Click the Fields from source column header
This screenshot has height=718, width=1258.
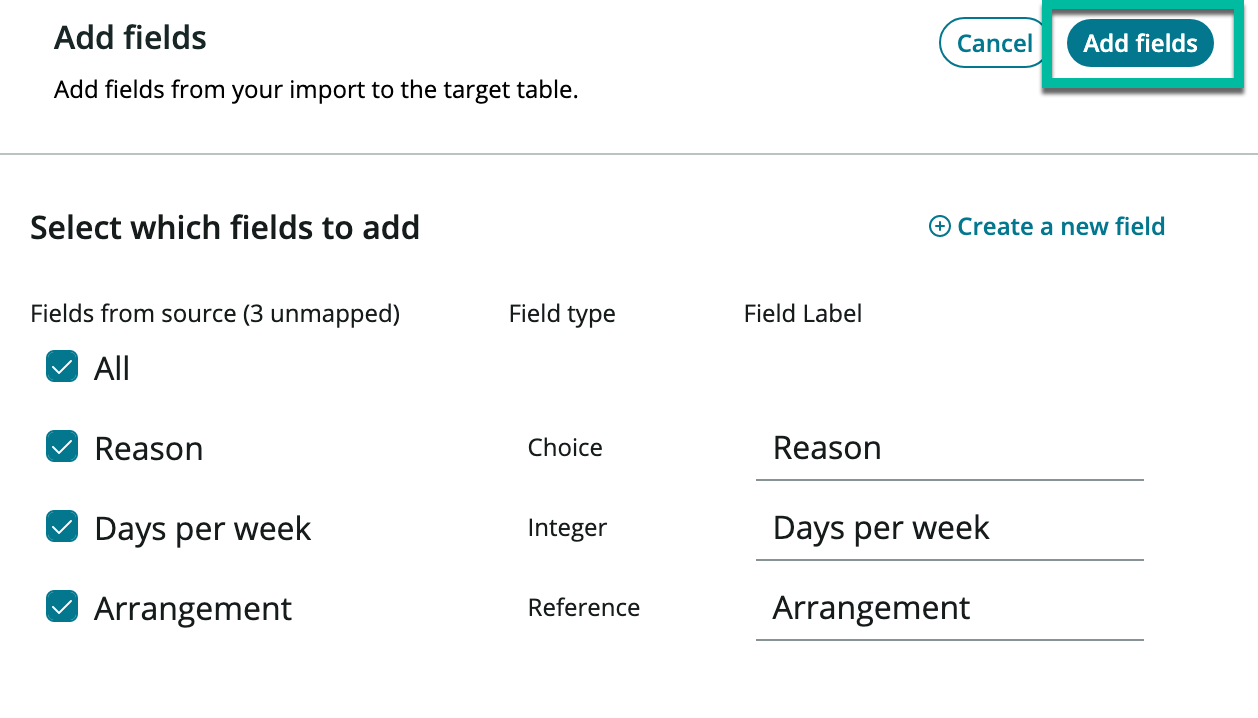pos(215,314)
